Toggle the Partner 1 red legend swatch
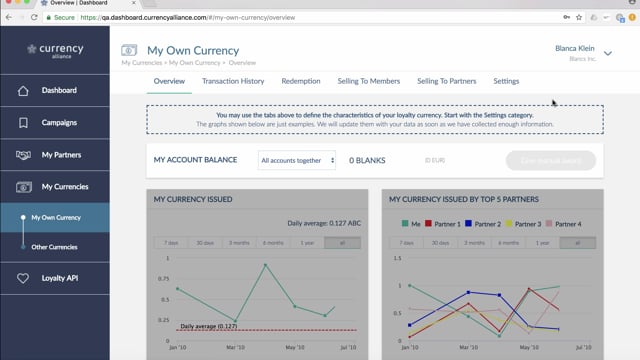The width and height of the screenshot is (640, 360). 428,223
